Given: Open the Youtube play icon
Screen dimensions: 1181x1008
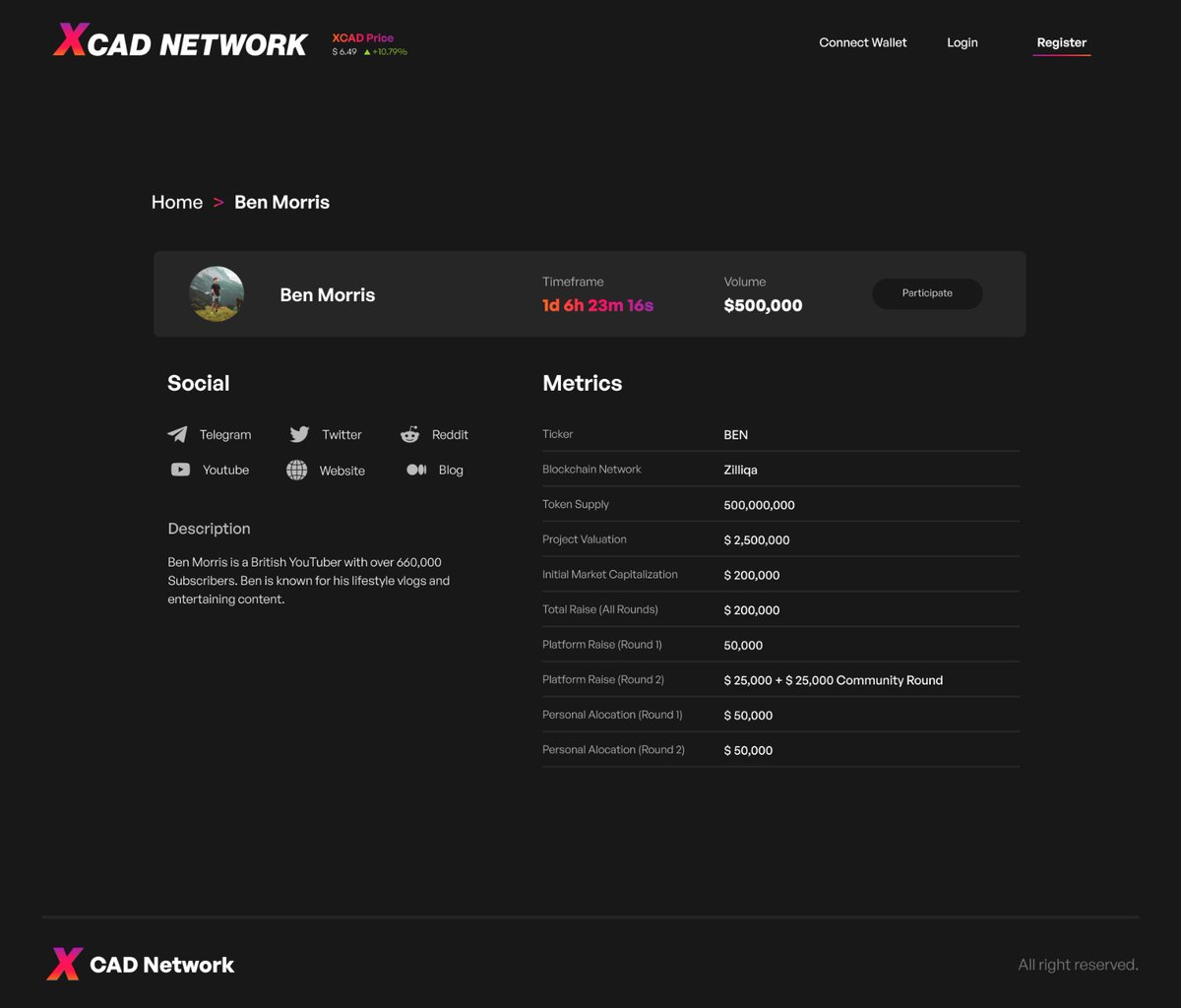Looking at the screenshot, I should (180, 470).
